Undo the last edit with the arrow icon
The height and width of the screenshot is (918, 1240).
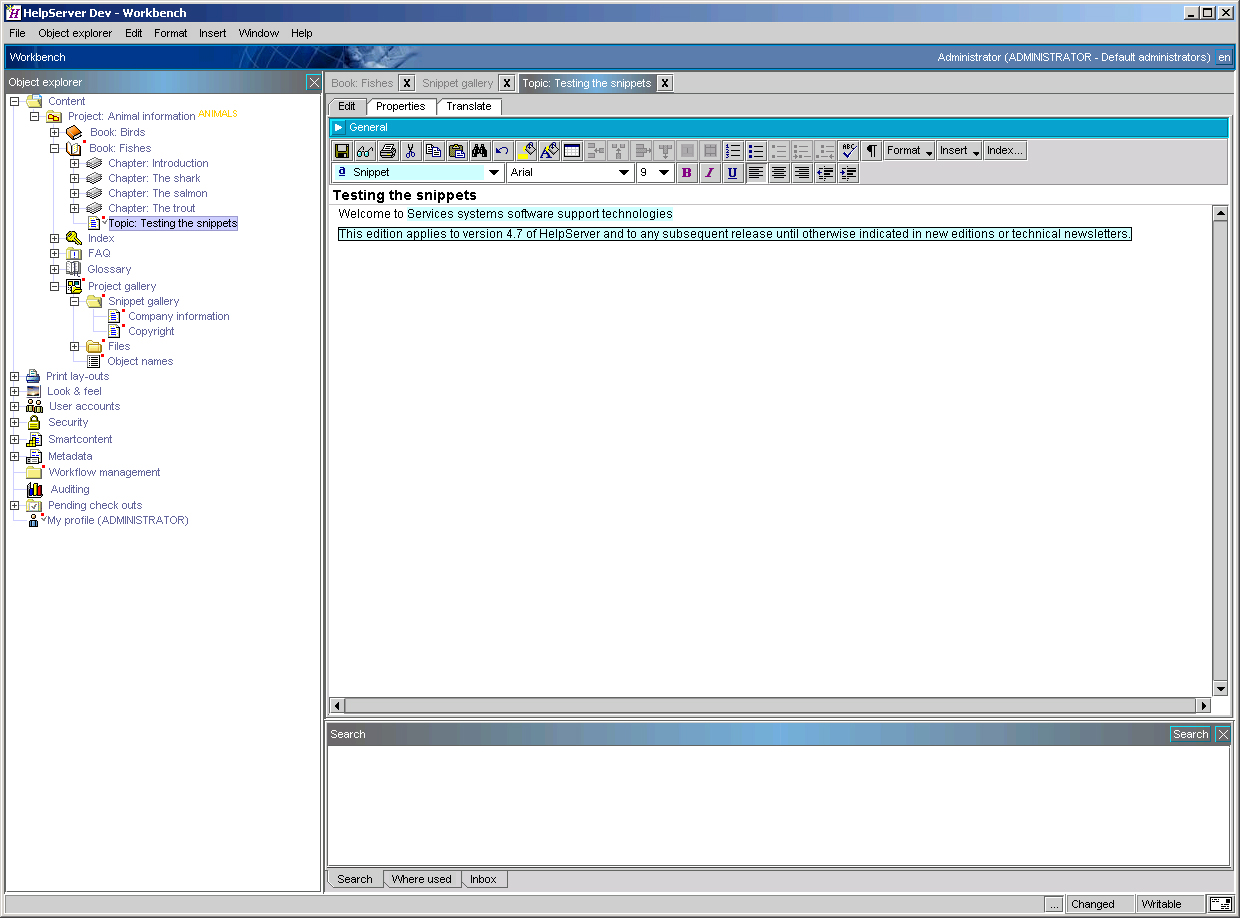(x=503, y=151)
